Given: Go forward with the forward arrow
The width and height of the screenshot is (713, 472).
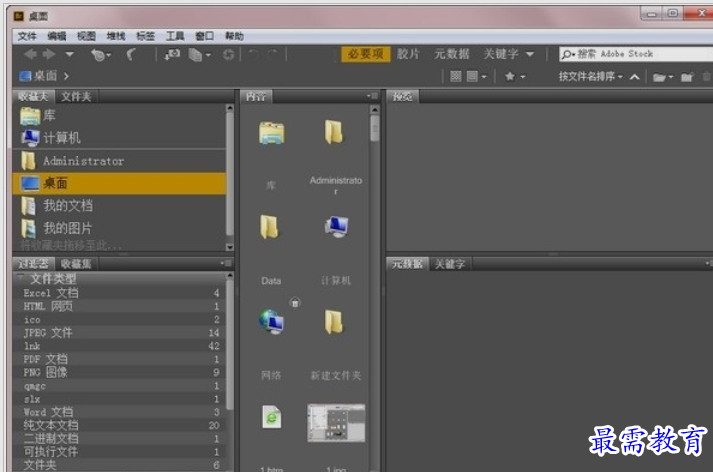Looking at the screenshot, I should tap(49, 55).
